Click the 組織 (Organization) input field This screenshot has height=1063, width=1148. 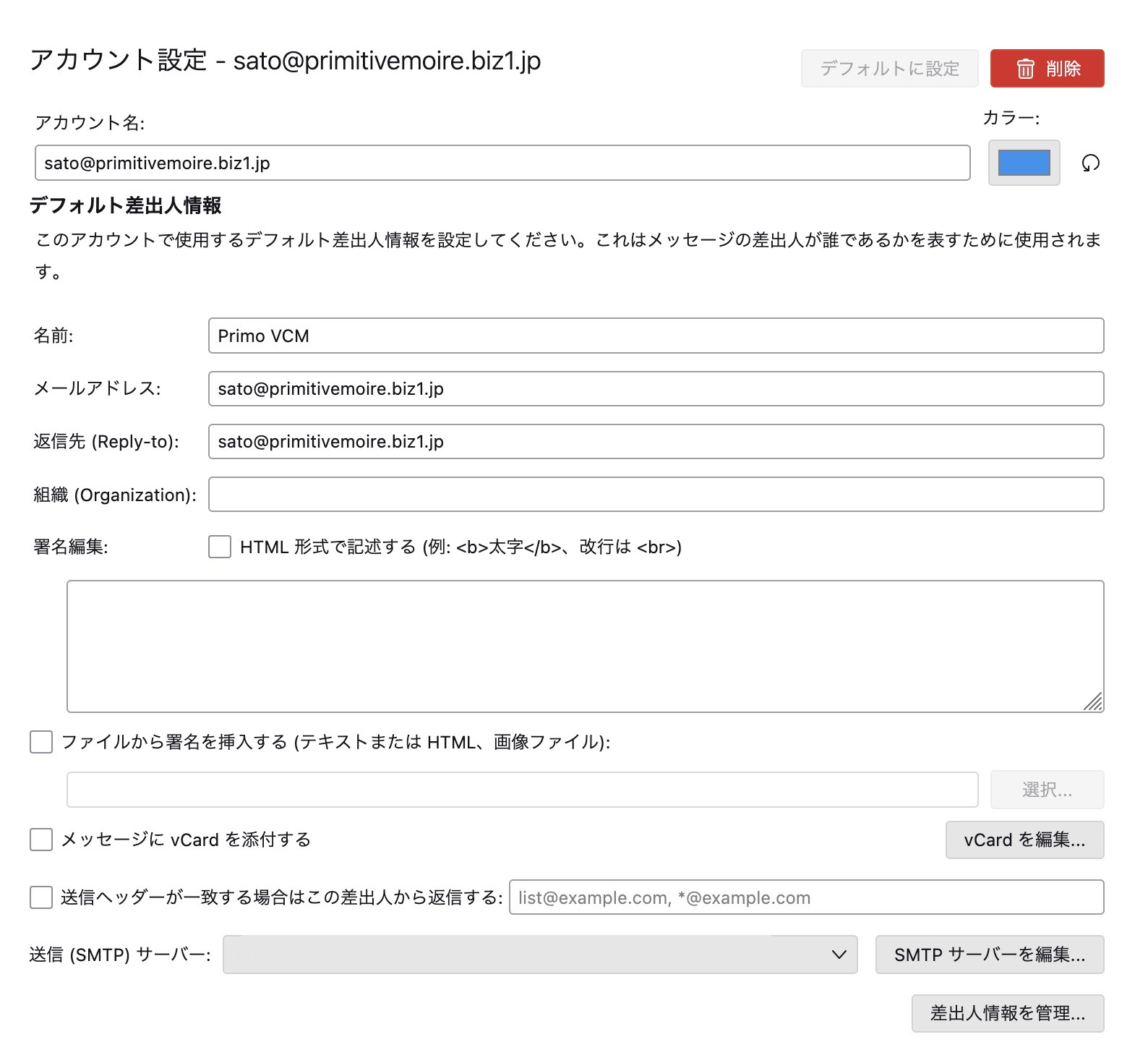point(655,495)
